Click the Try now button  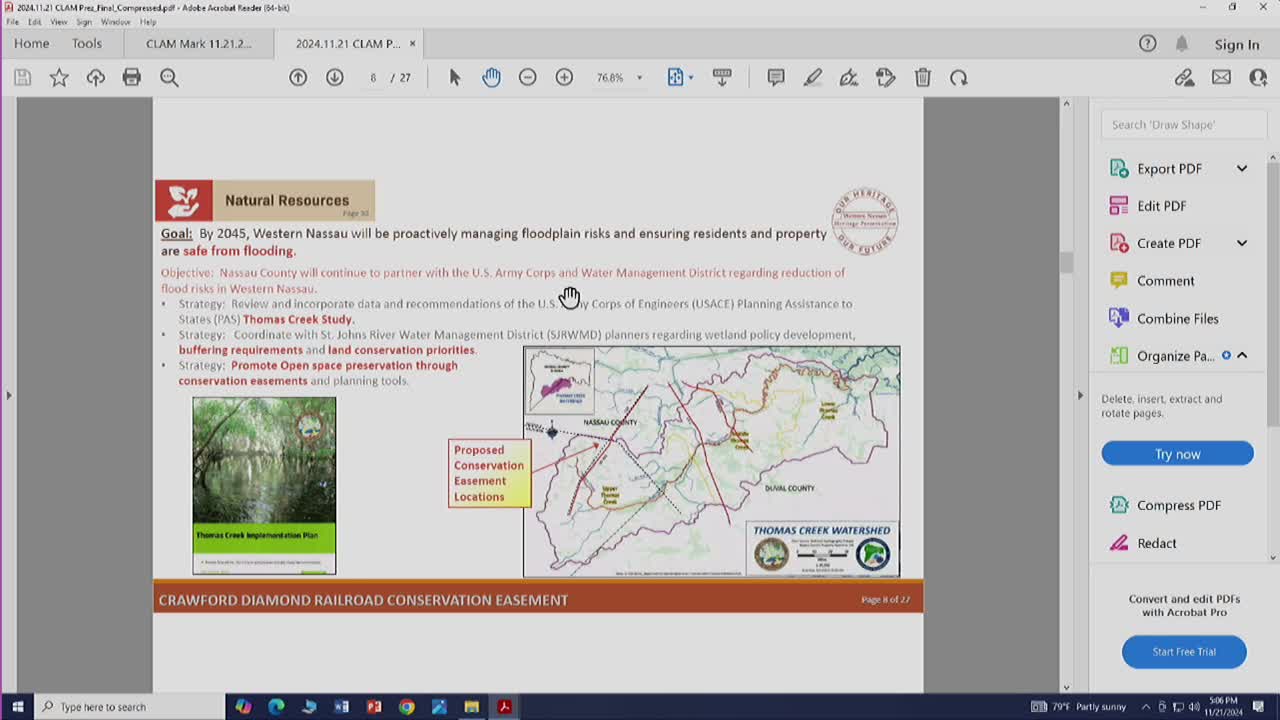pos(1177,454)
